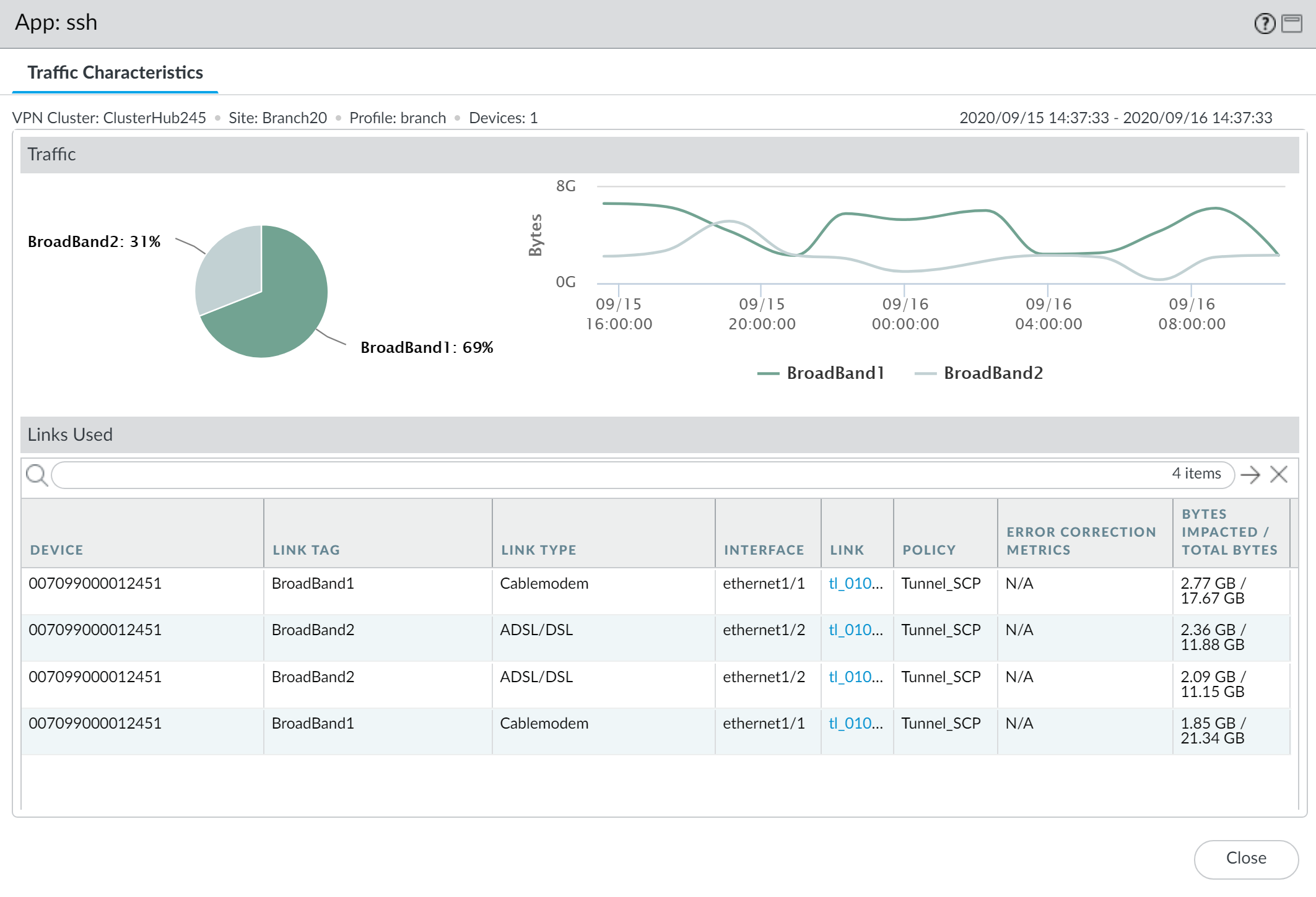Viewport: 1316px width, 897px height.
Task: Open the help question mark icon
Action: (1264, 24)
